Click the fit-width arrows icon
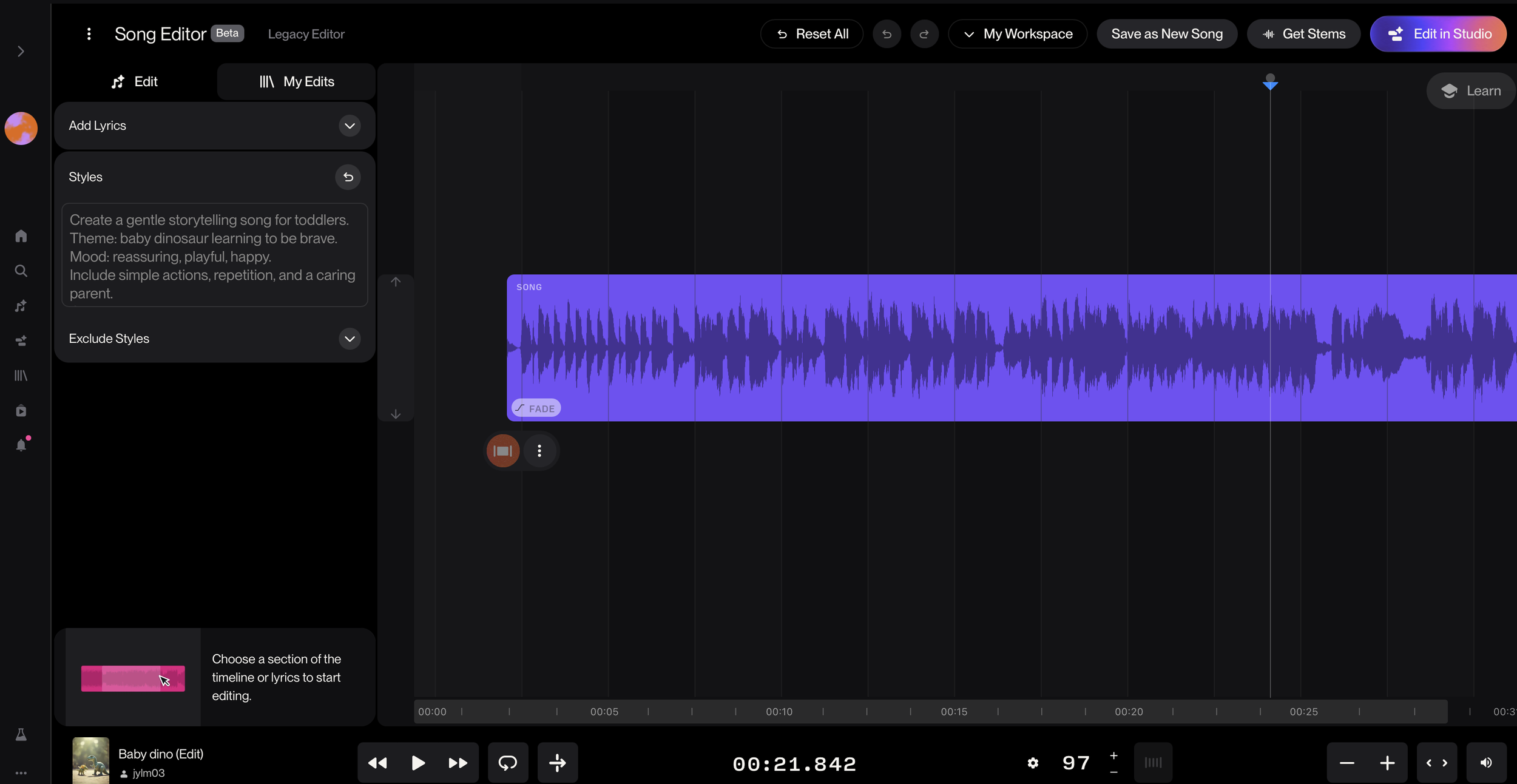Viewport: 1517px width, 784px height. pos(1436,763)
